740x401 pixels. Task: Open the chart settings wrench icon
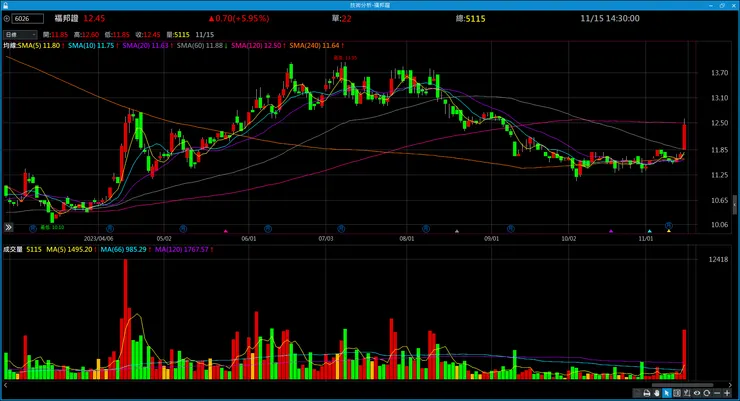[687, 393]
